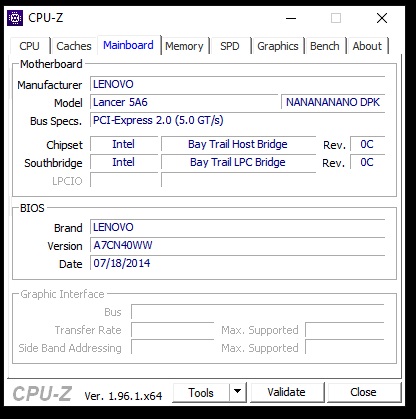Click the BIOS Brand LENOVO value
Screen dimensions: 416x419
coord(237,228)
